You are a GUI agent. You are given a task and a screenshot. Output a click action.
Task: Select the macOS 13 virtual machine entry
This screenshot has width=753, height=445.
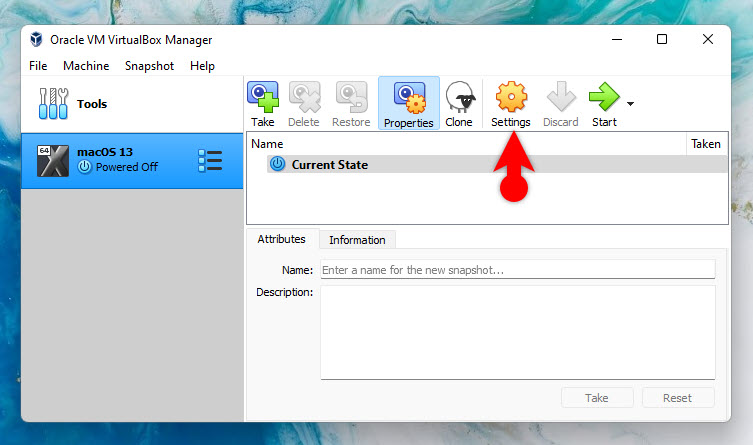(132, 161)
